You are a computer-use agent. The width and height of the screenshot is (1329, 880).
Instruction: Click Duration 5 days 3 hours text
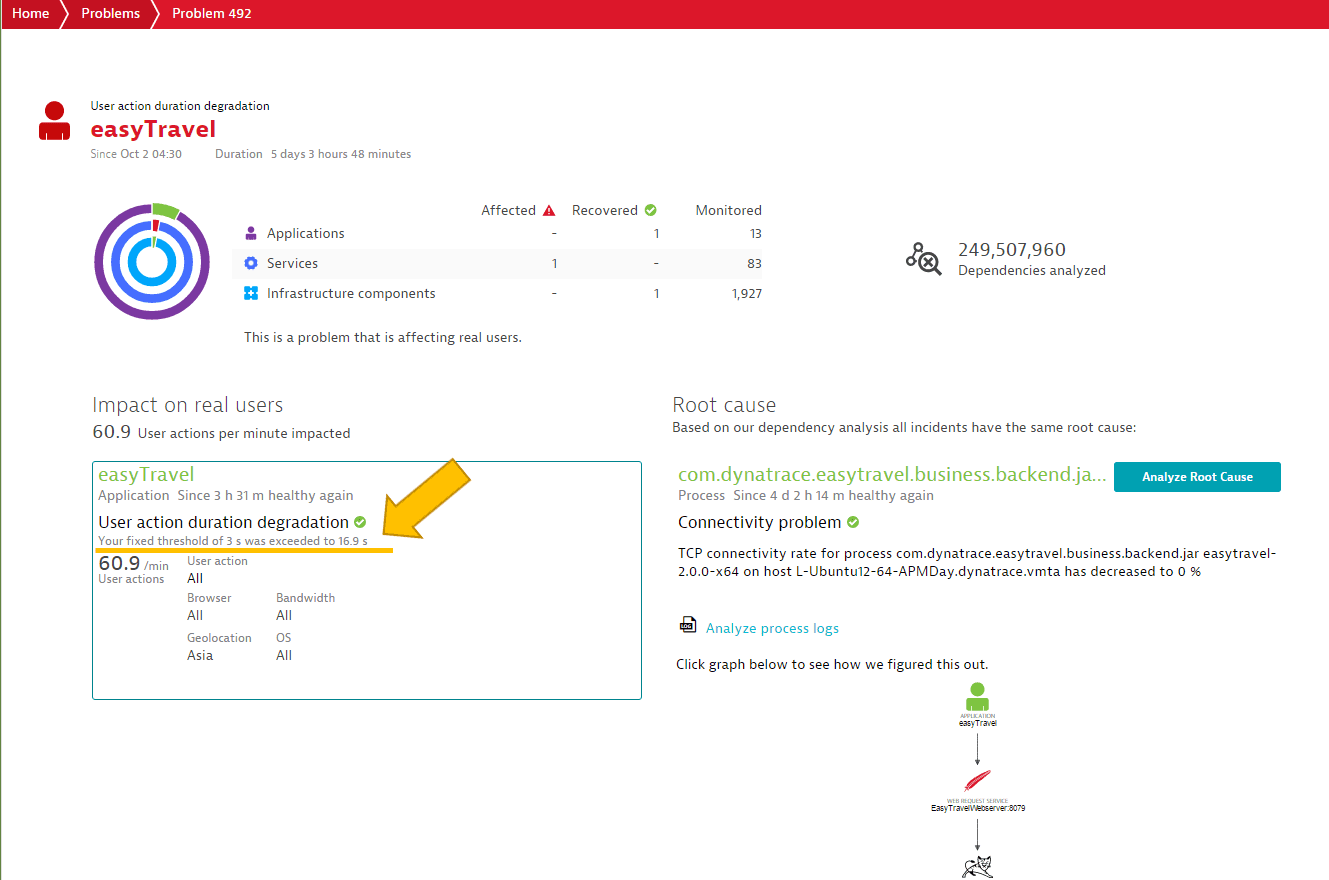pos(313,154)
